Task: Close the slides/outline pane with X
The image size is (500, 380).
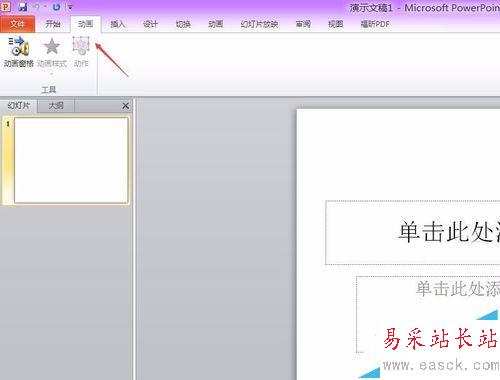Action: pos(125,106)
